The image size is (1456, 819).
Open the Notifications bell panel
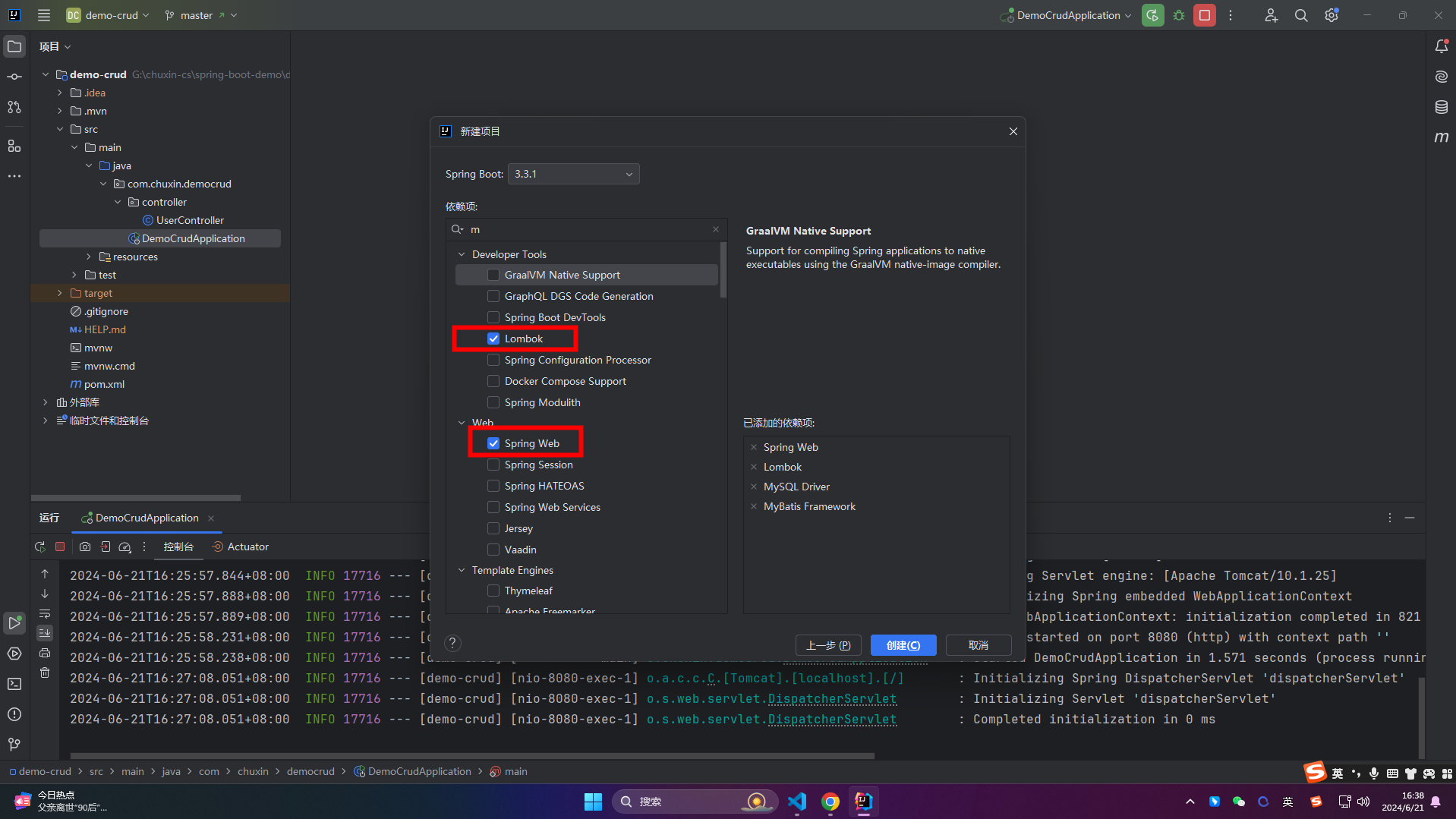(x=1442, y=46)
